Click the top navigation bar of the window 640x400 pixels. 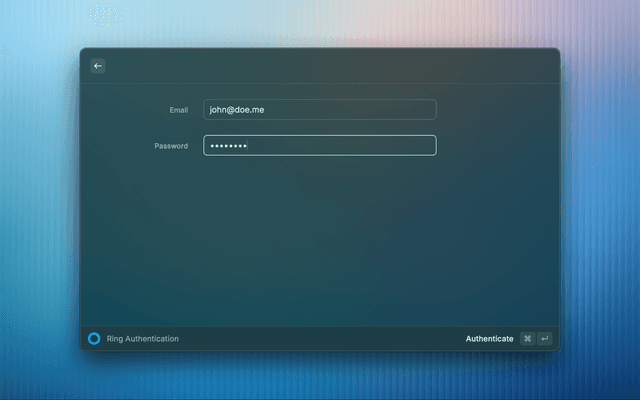click(x=320, y=66)
